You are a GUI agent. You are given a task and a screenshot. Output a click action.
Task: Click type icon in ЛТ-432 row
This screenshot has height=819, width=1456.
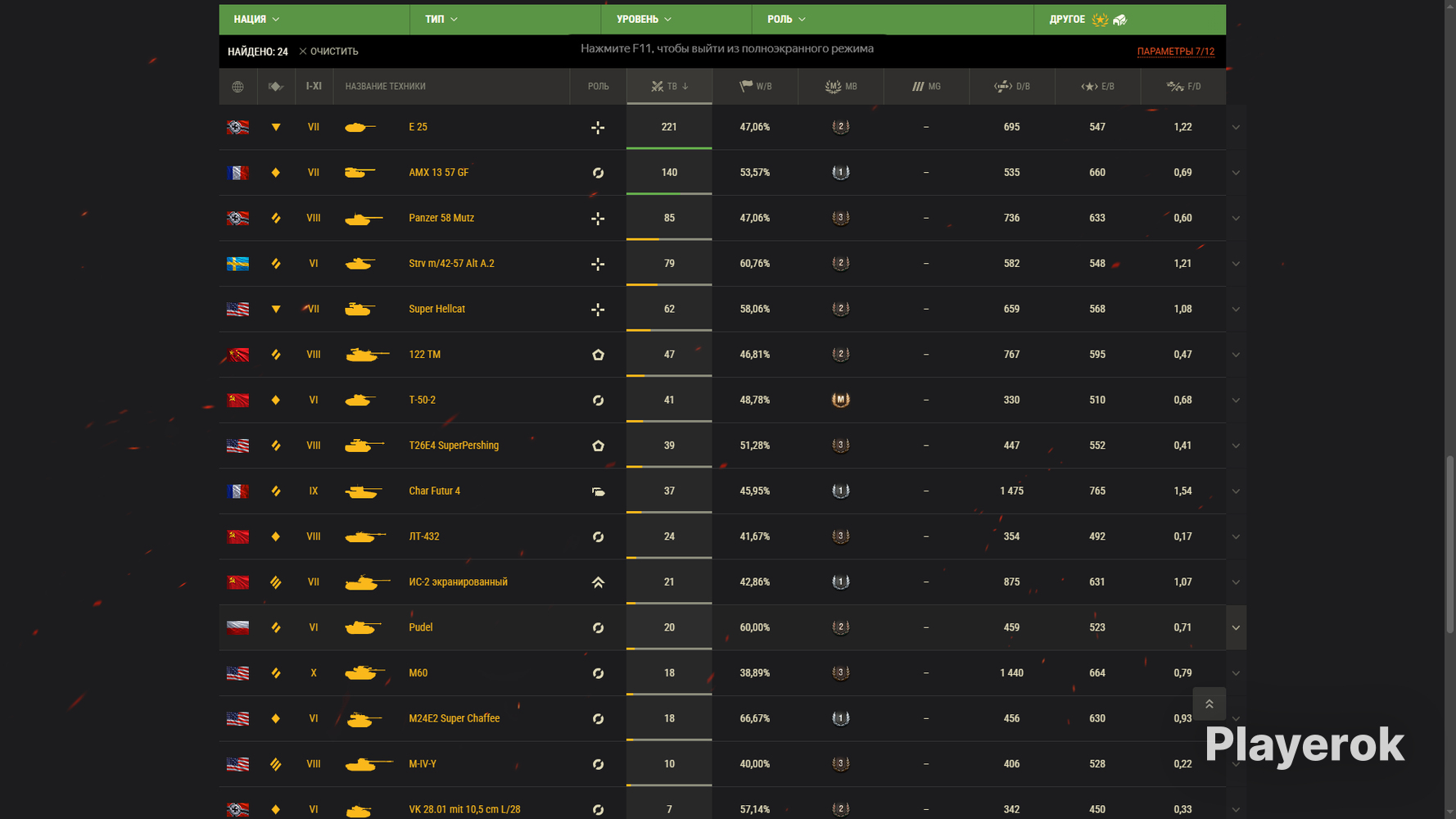pyautogui.click(x=276, y=536)
